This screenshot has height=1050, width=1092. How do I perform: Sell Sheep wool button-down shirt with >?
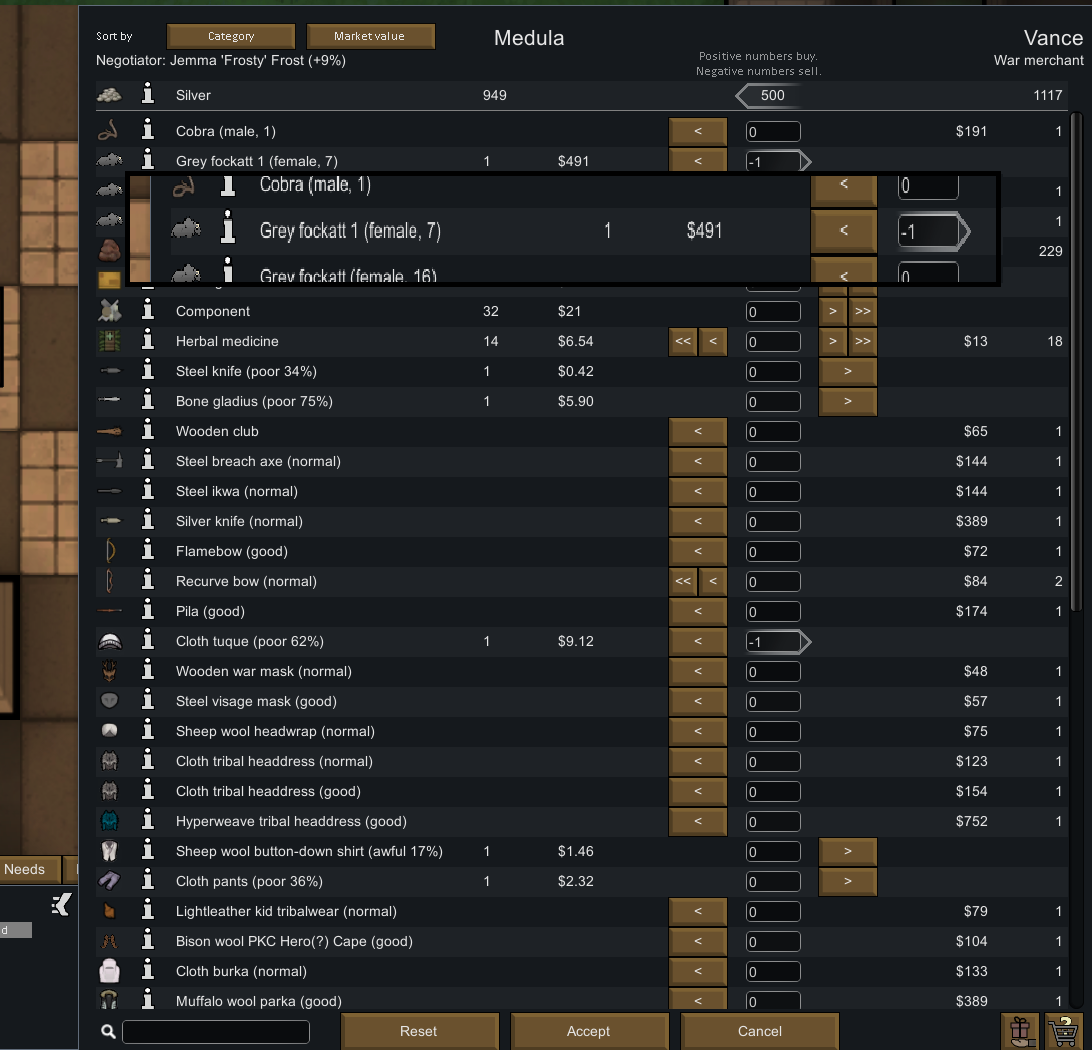848,851
